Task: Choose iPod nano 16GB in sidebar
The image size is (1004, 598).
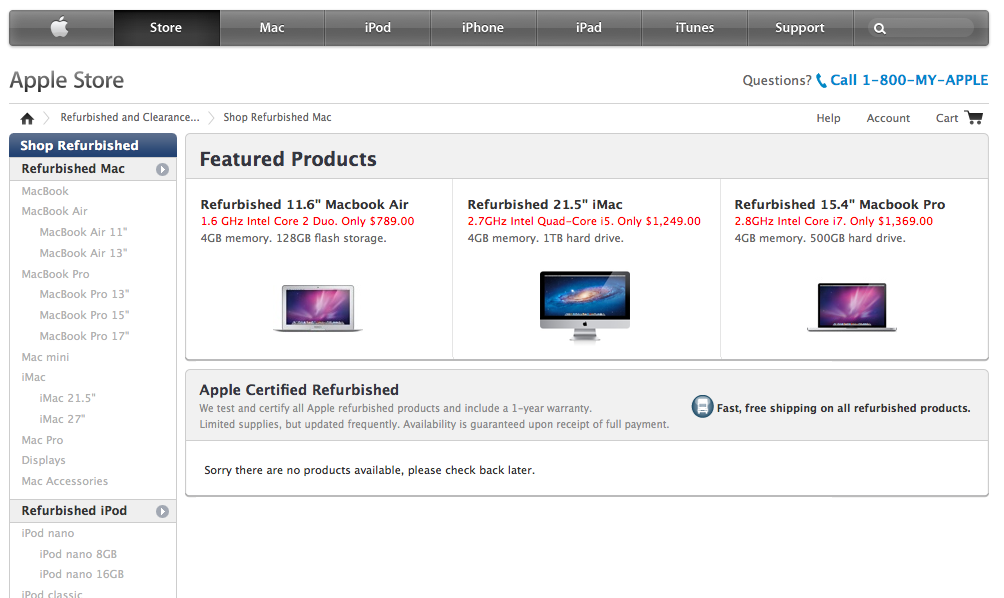Action: tap(81, 574)
